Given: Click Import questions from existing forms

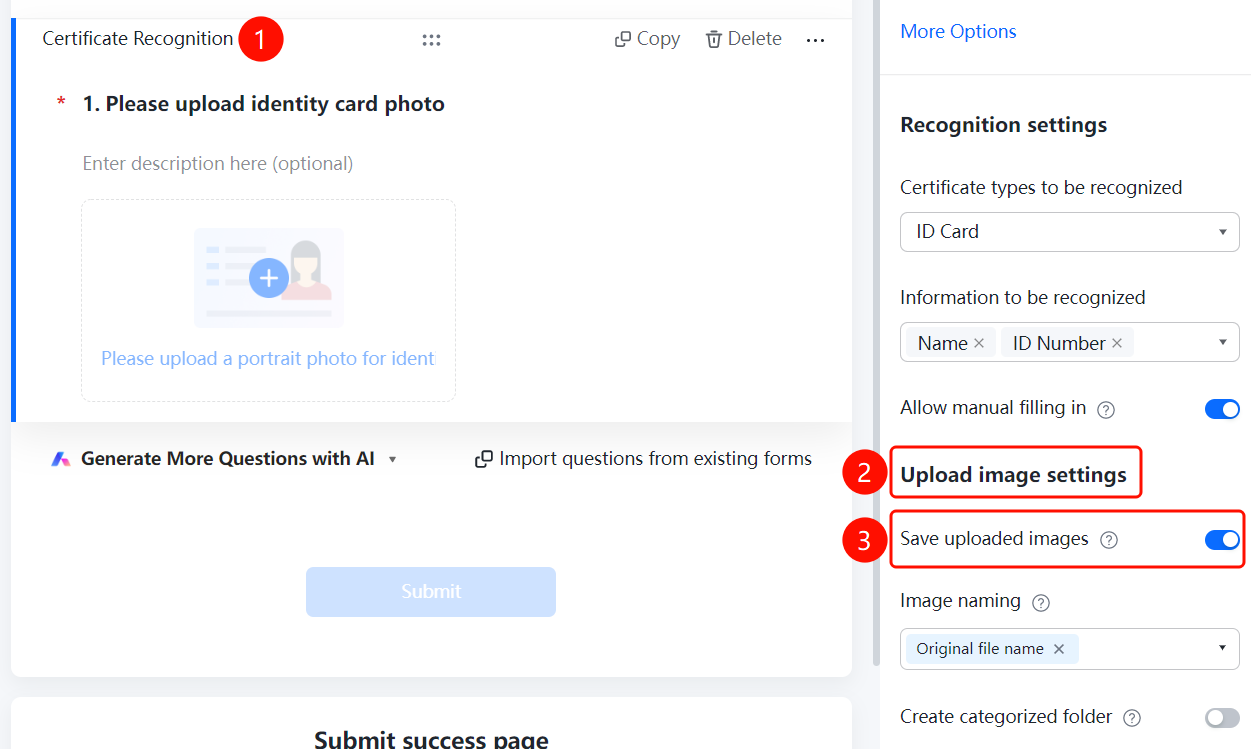Looking at the screenshot, I should tap(643, 459).
